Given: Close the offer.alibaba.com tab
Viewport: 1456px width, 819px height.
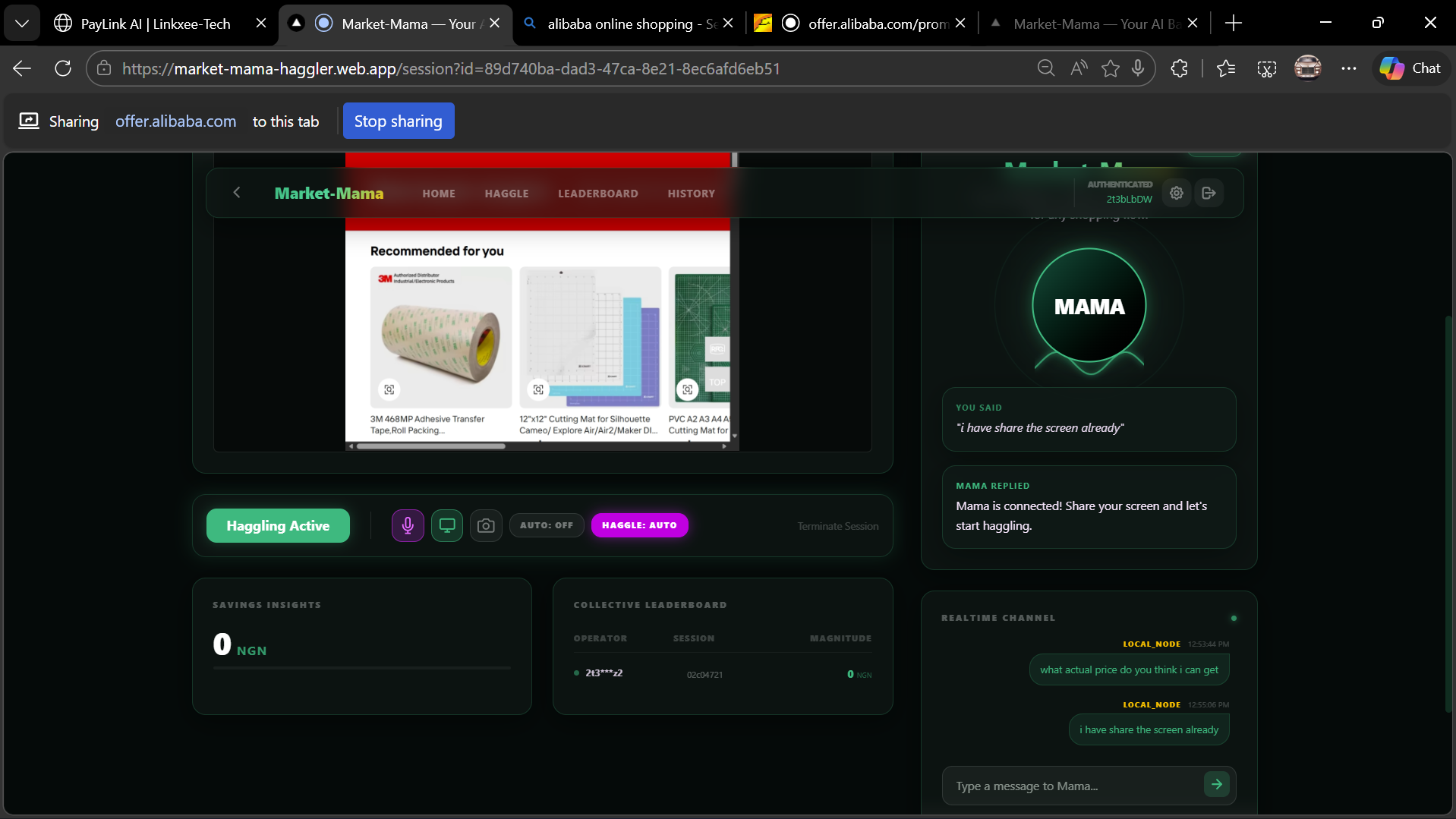Looking at the screenshot, I should pyautogui.click(x=960, y=24).
